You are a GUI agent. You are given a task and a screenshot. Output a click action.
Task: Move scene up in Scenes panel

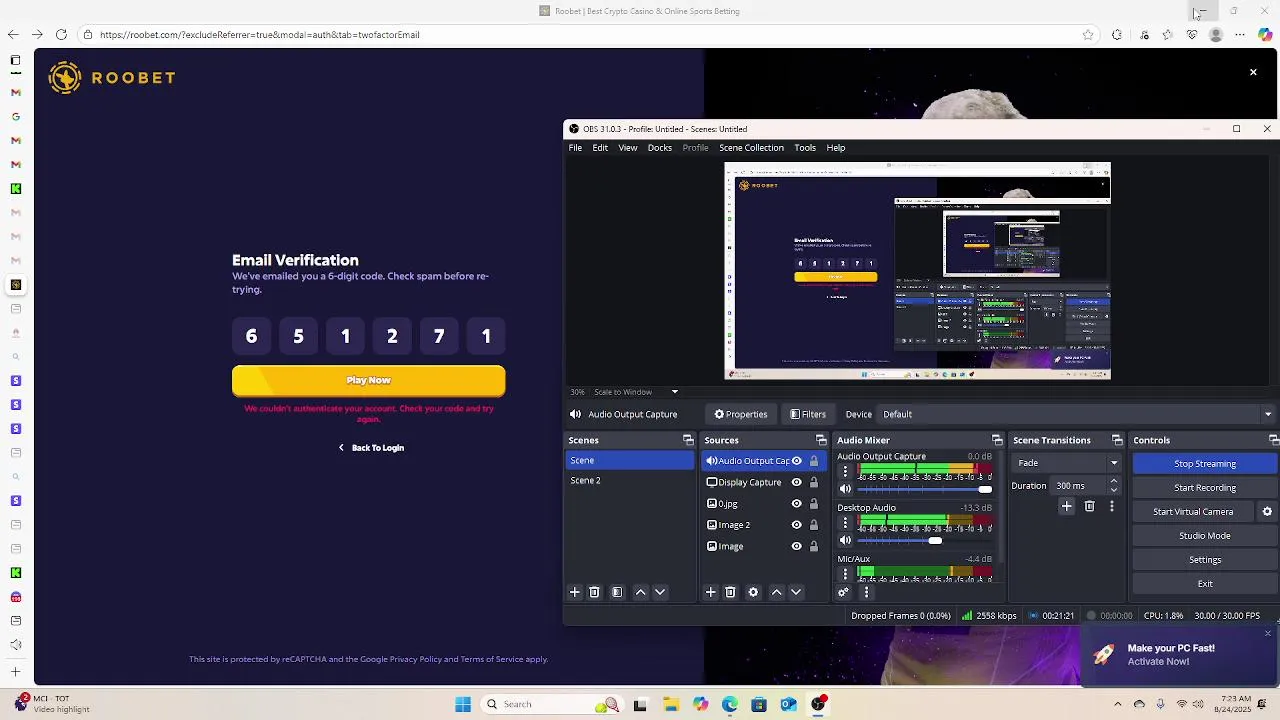[641, 592]
